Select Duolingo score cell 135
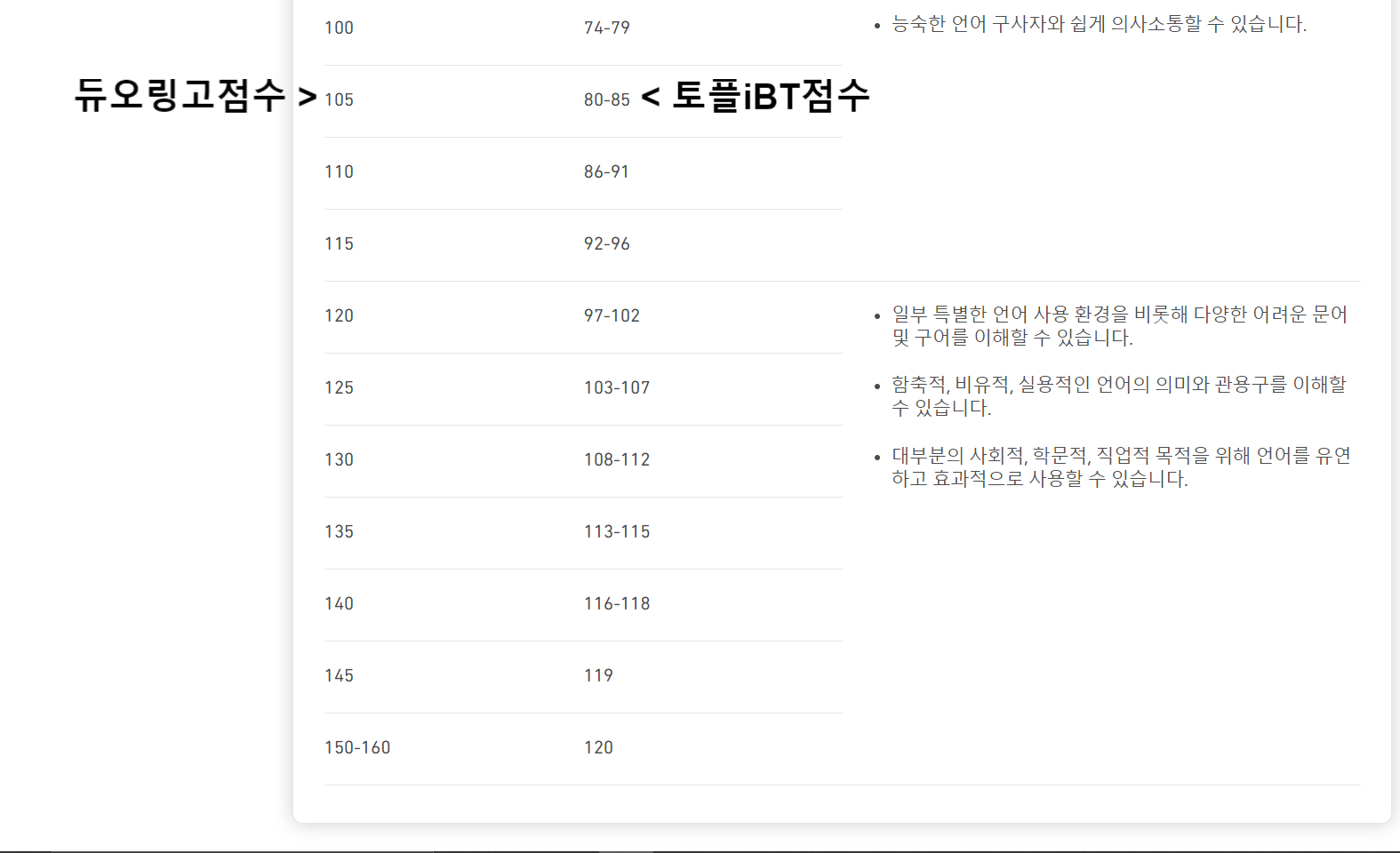Image resolution: width=1400 pixels, height=853 pixels. pos(339,531)
